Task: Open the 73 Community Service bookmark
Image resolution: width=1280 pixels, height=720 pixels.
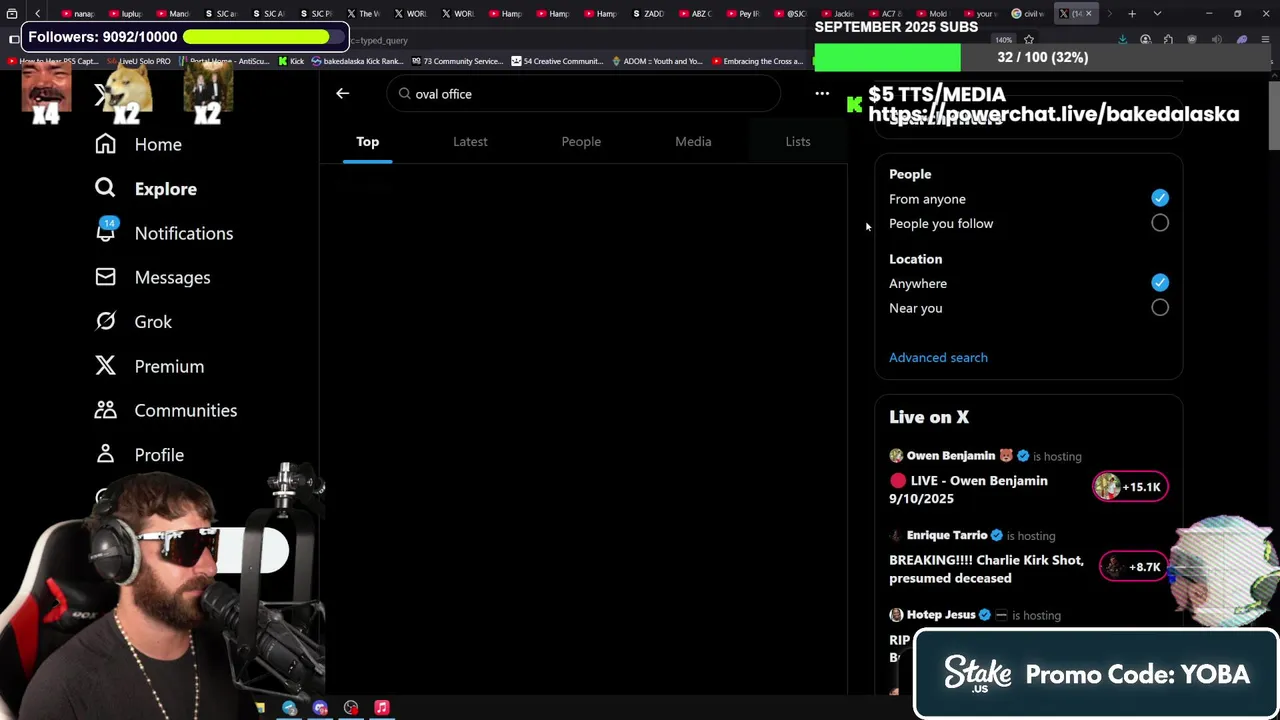Action: tap(457, 61)
